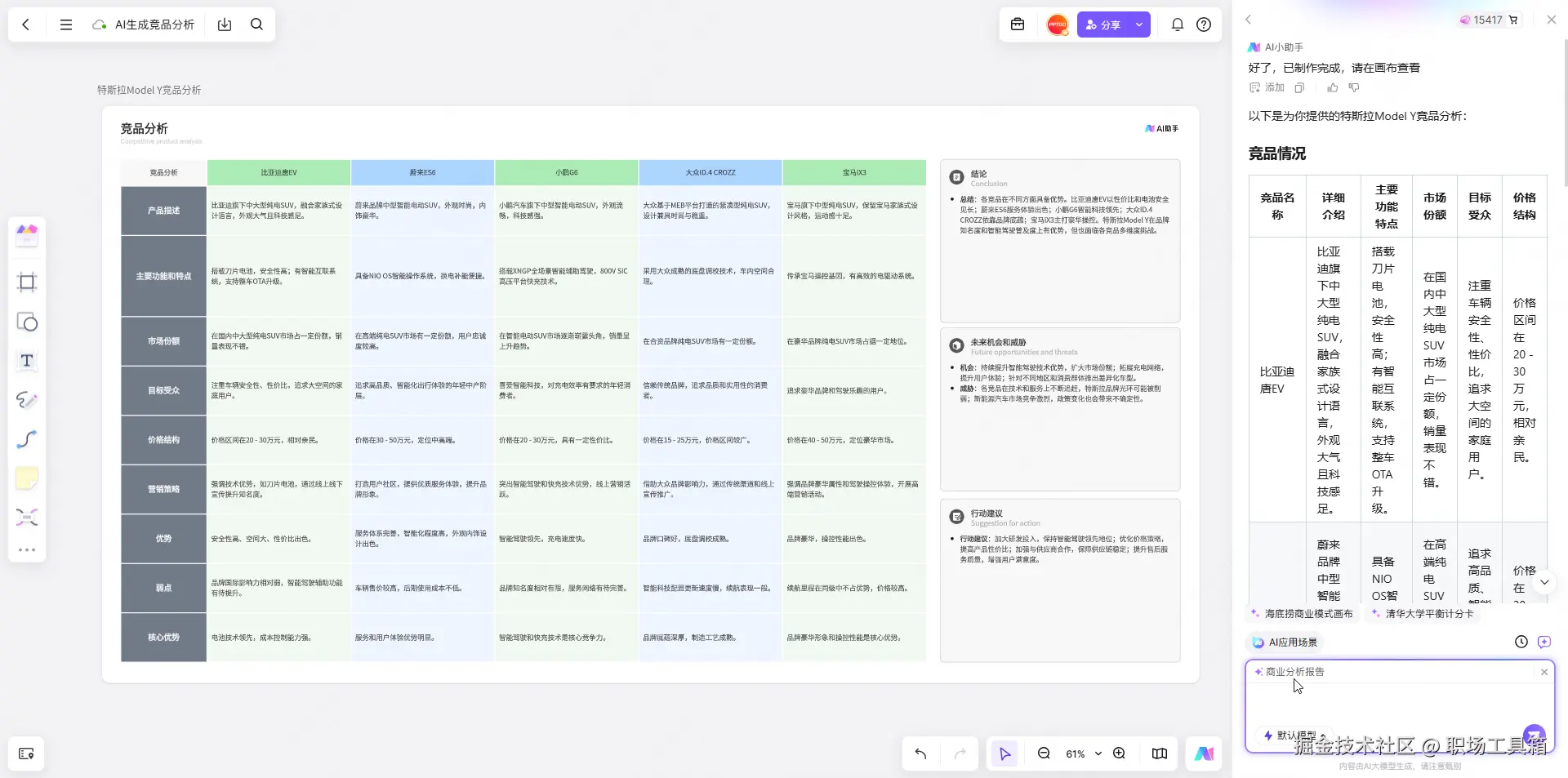Start a new AI chat
This screenshot has width=1568, height=778.
click(x=1544, y=642)
